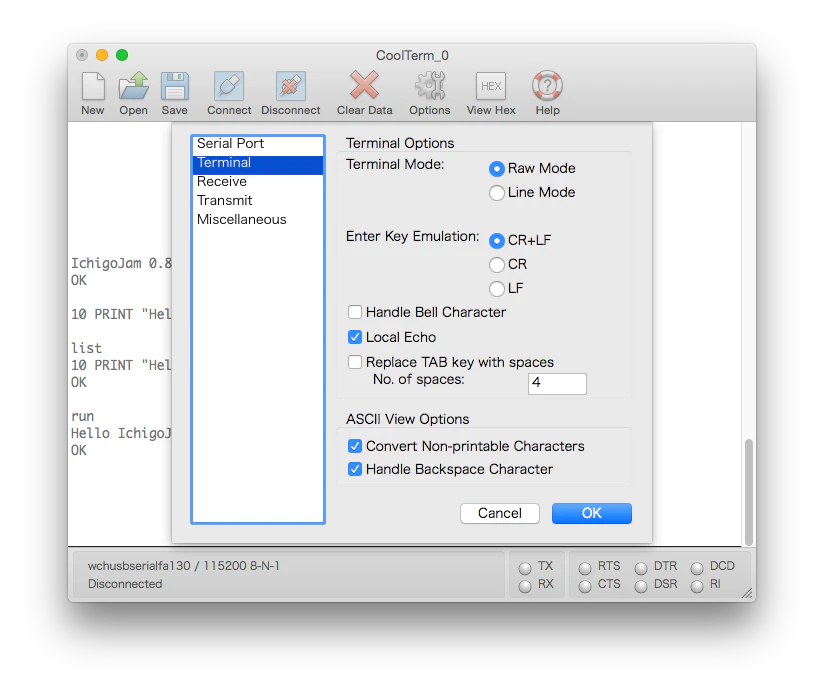Click the DCD status indicator
The width and height of the screenshot is (824, 694).
[697, 568]
